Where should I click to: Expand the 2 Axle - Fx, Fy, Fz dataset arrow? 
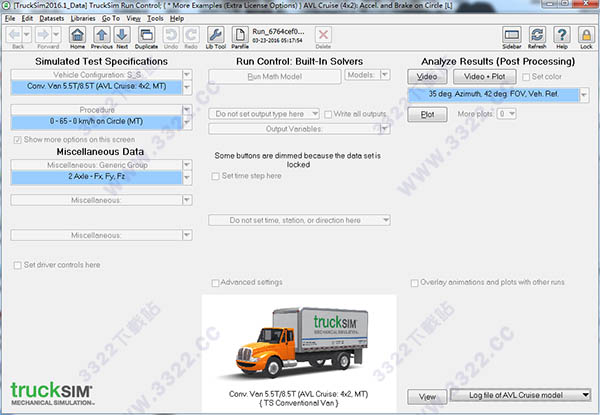(x=187, y=178)
